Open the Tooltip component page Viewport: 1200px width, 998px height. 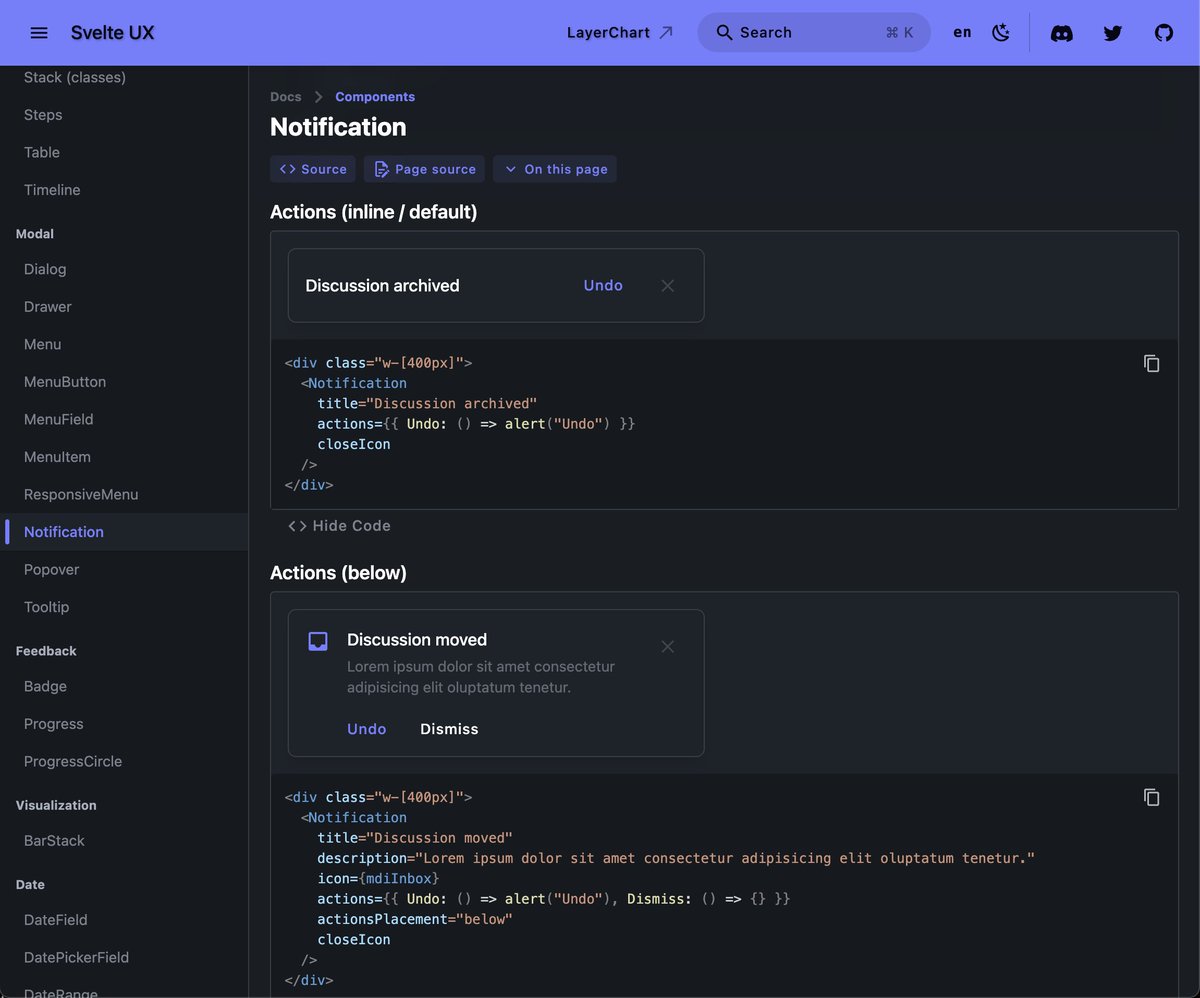coord(46,606)
